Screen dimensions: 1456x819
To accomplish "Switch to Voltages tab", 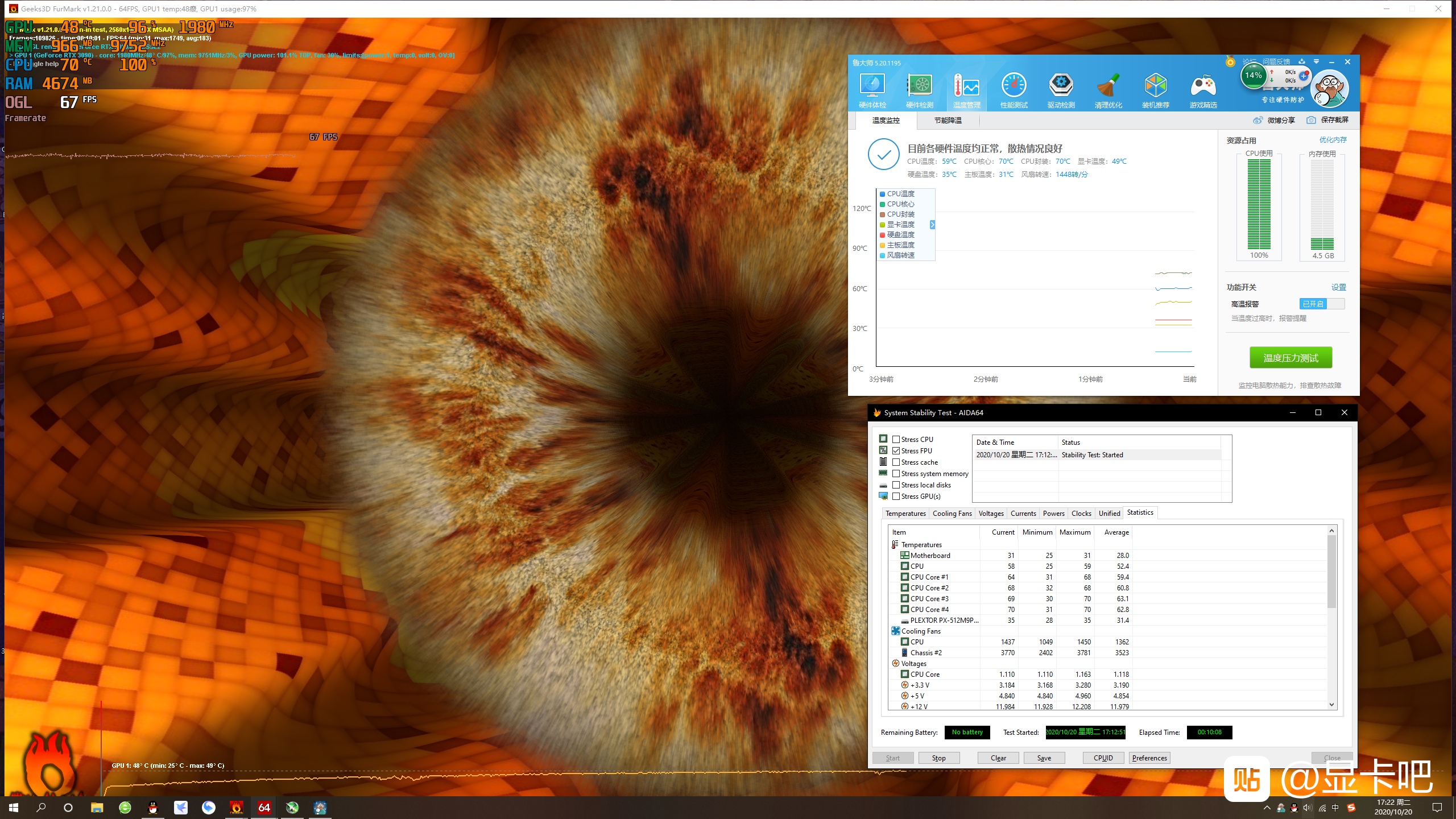I will pos(991,513).
